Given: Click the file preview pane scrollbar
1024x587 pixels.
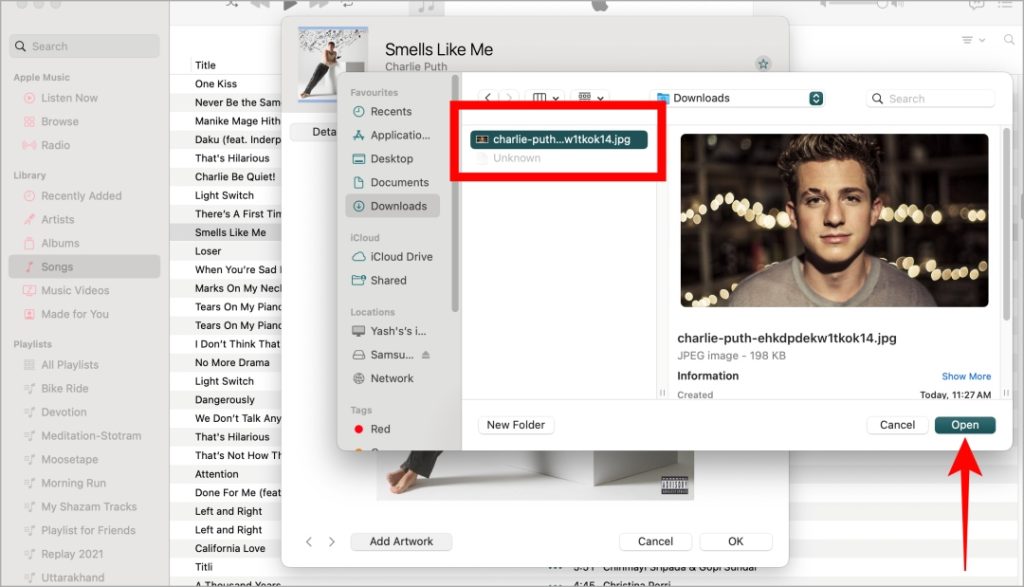Looking at the screenshot, I should 1006,224.
